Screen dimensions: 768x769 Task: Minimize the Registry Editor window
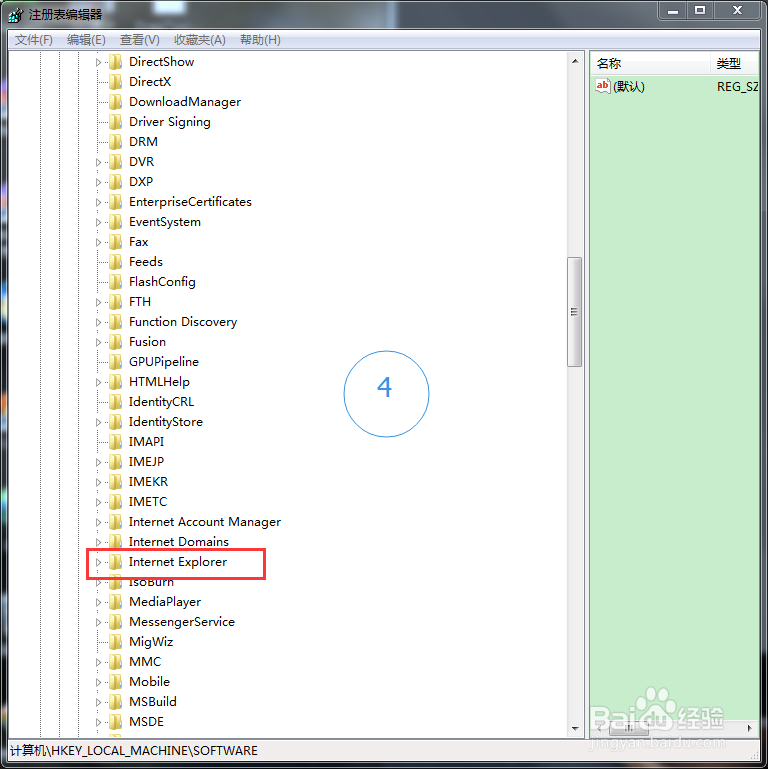coord(673,11)
